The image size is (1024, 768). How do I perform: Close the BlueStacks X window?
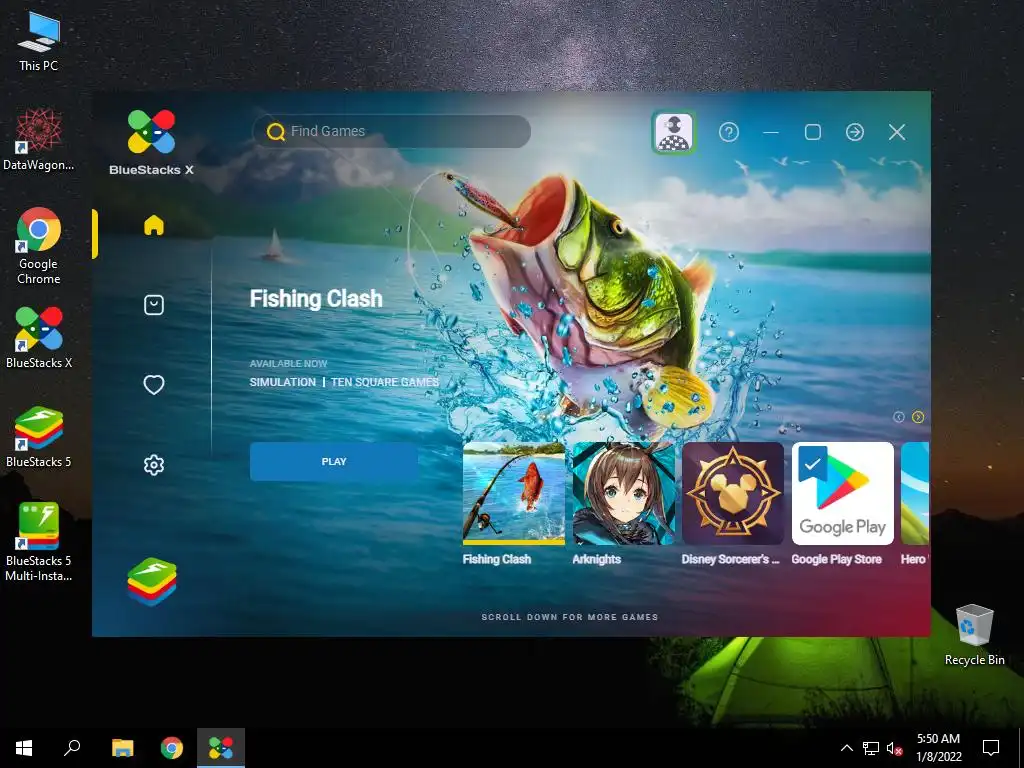897,133
